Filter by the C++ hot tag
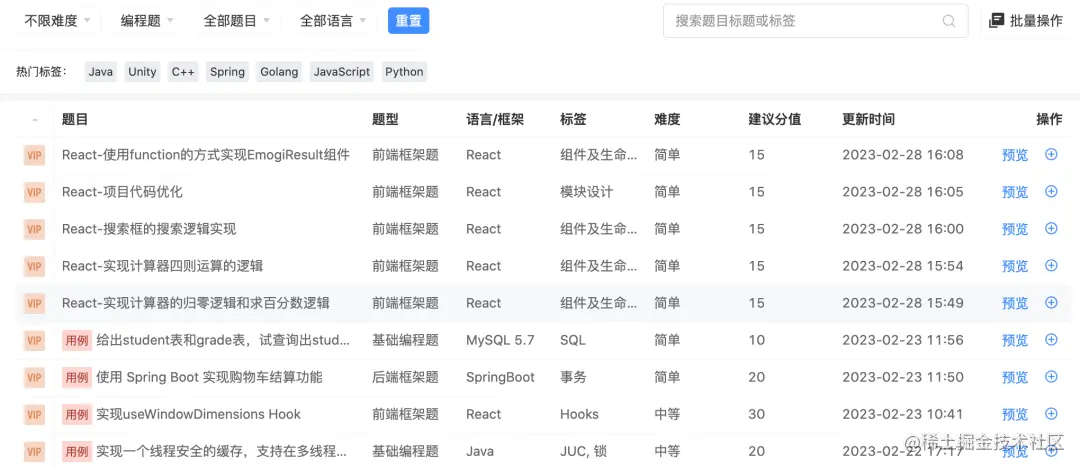Viewport: 1080px width, 468px height. (x=183, y=72)
